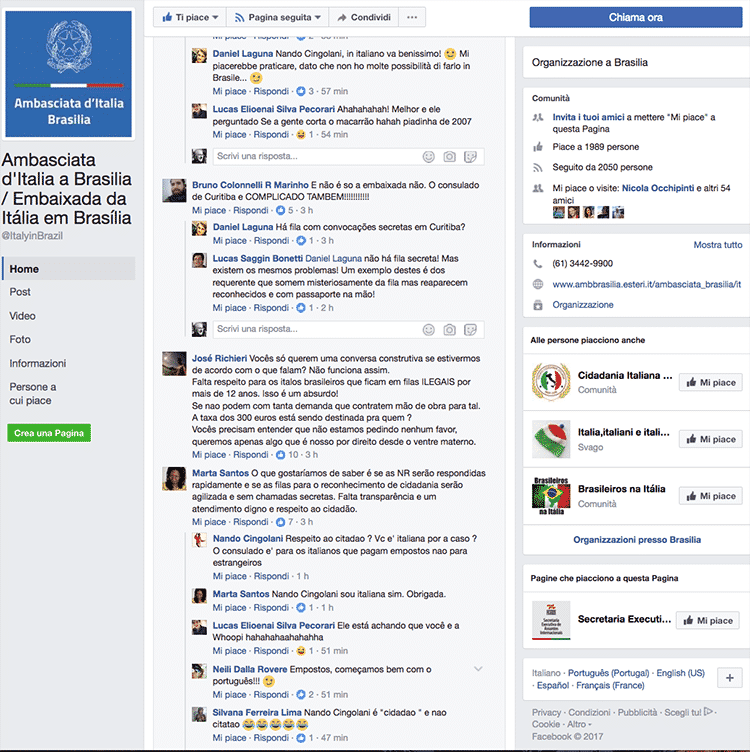
Task: Open like reactions on Bruno Colonnelli's comment
Action: coord(284,210)
